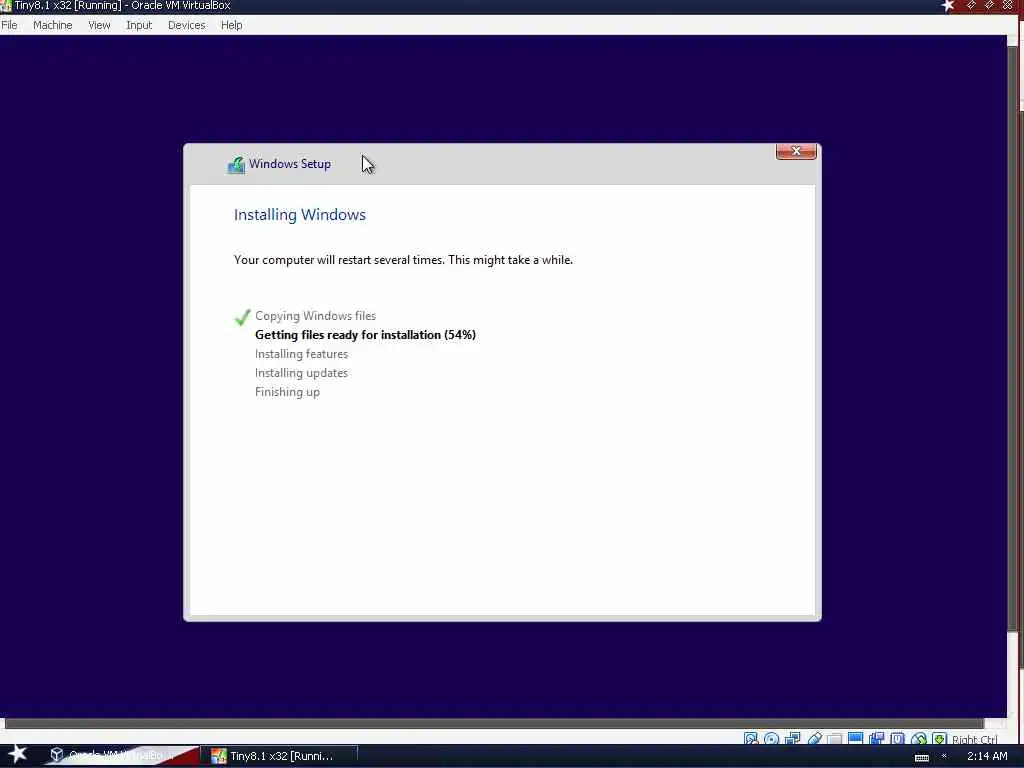1024x768 pixels.
Task: Click the network adapter status icon
Action: [792, 739]
